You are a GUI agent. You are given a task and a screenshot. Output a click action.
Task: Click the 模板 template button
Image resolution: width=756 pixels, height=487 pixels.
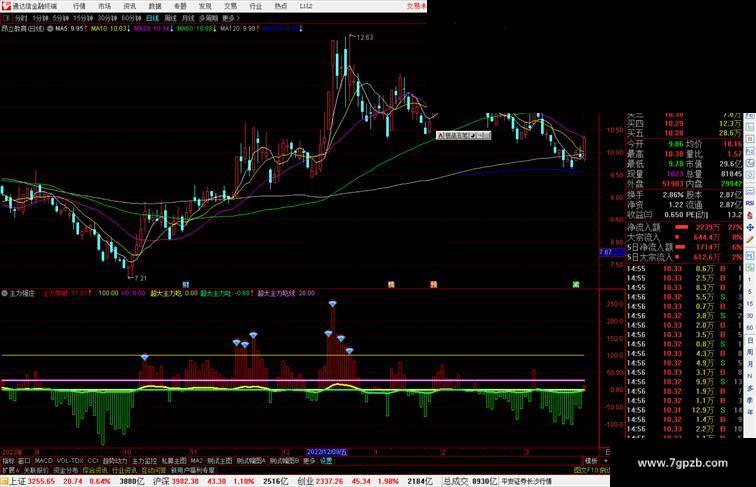pos(591,461)
